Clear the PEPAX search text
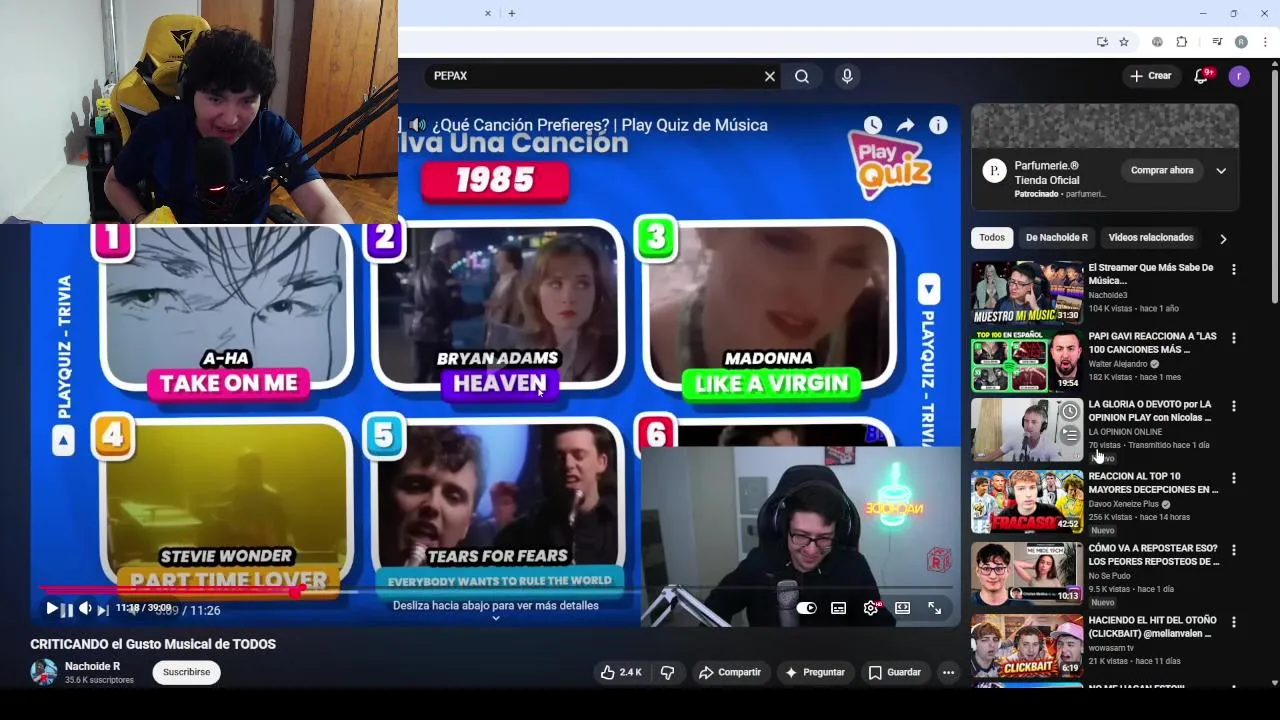Image resolution: width=1280 pixels, height=720 pixels. coord(770,76)
